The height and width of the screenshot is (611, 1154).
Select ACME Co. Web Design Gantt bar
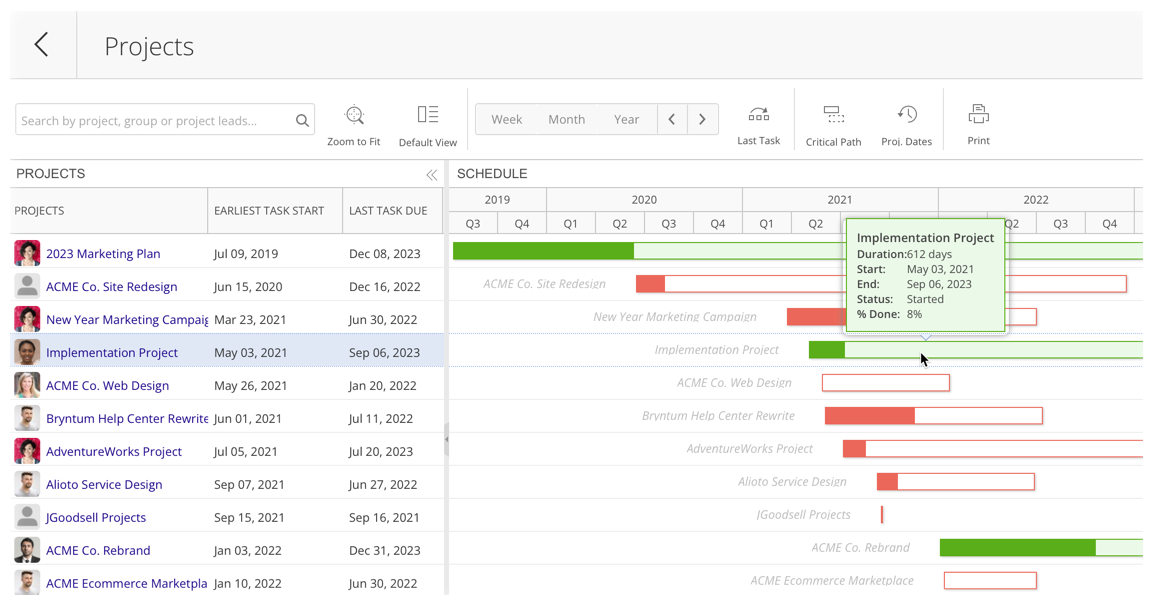[886, 383]
